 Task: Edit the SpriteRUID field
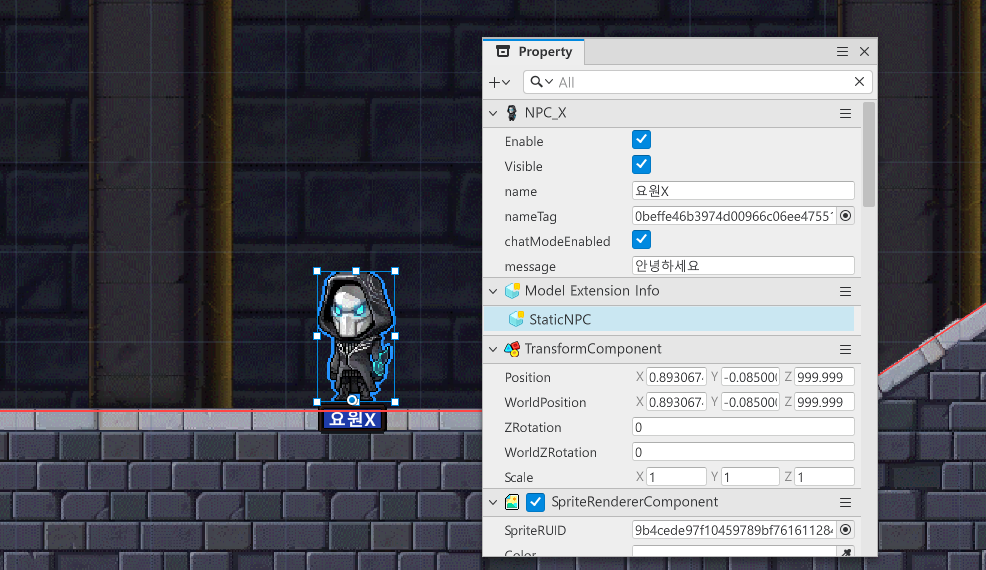(734, 530)
